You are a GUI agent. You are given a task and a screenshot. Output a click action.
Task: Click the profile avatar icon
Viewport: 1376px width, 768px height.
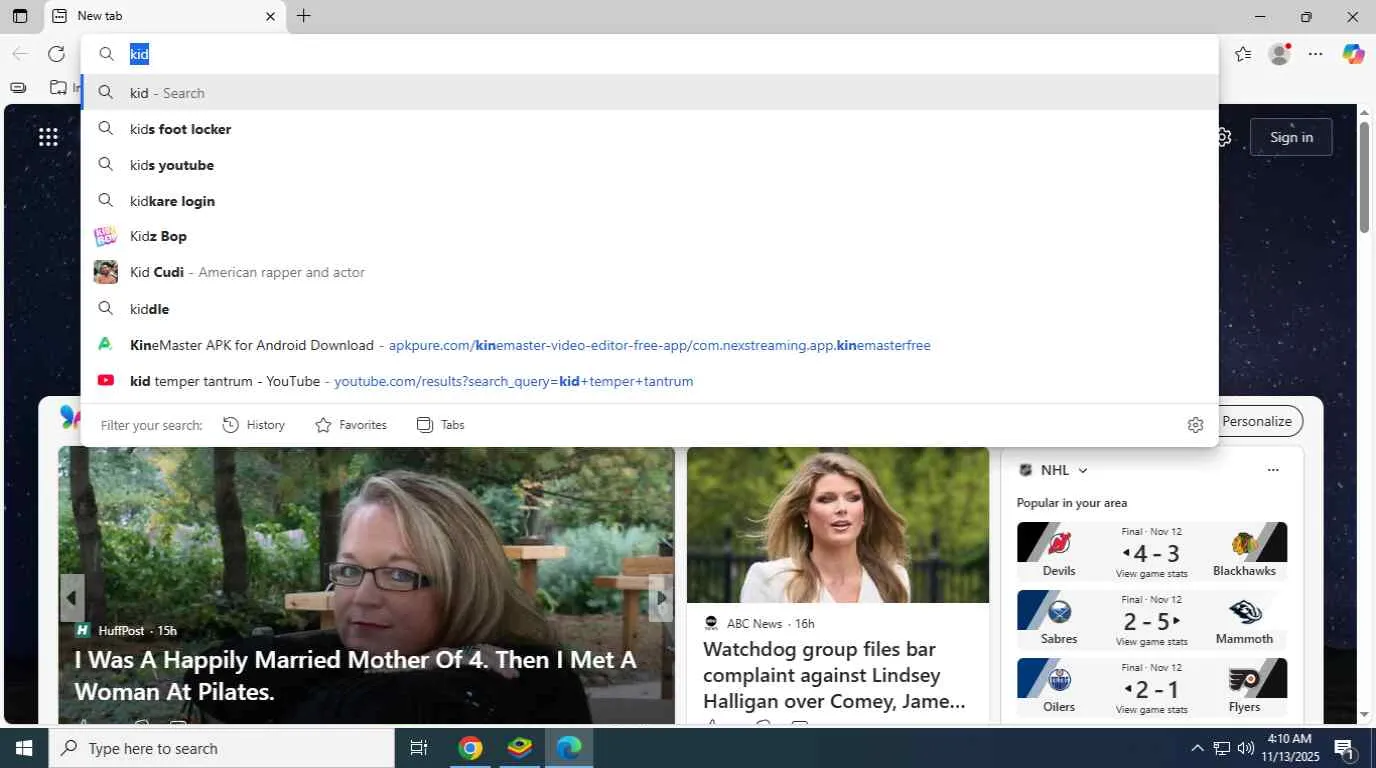(1279, 54)
